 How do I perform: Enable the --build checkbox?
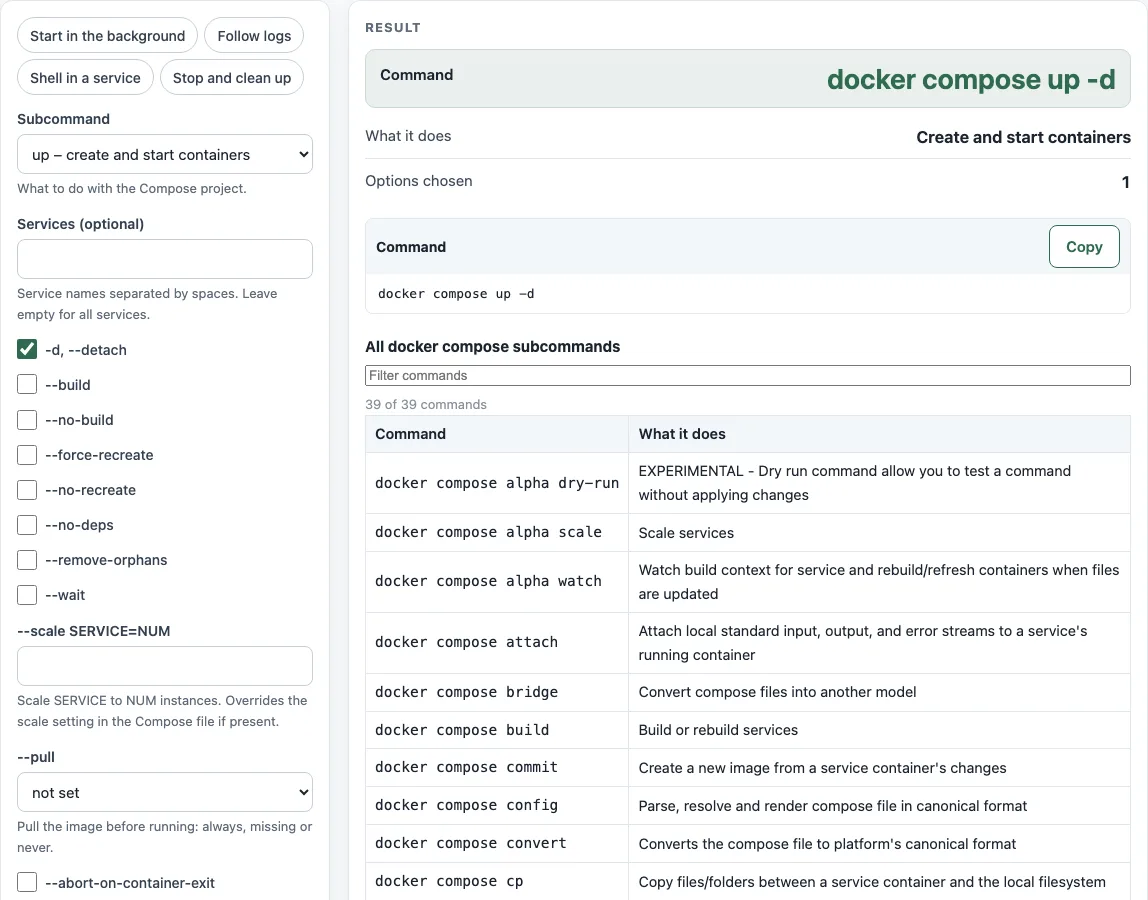pos(27,384)
